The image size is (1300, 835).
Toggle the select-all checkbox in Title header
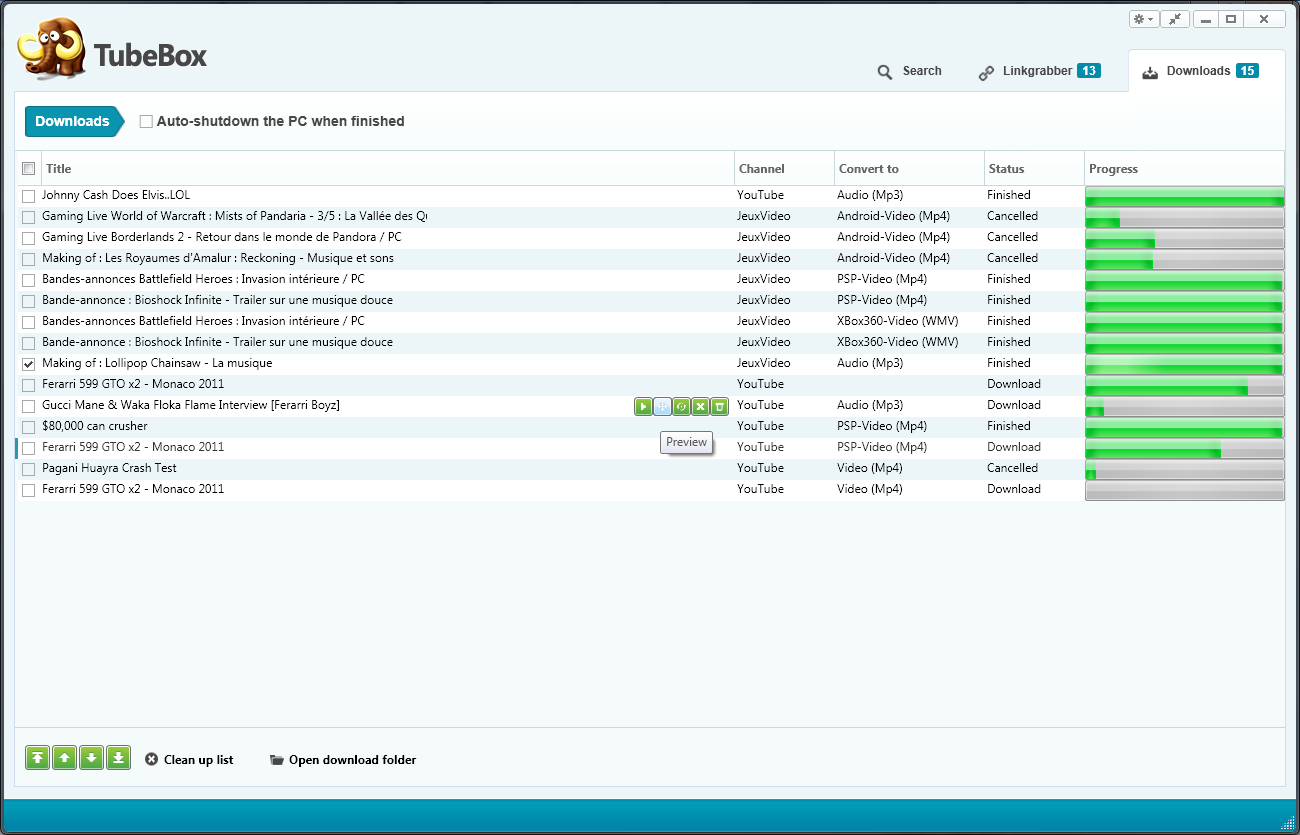pos(29,169)
